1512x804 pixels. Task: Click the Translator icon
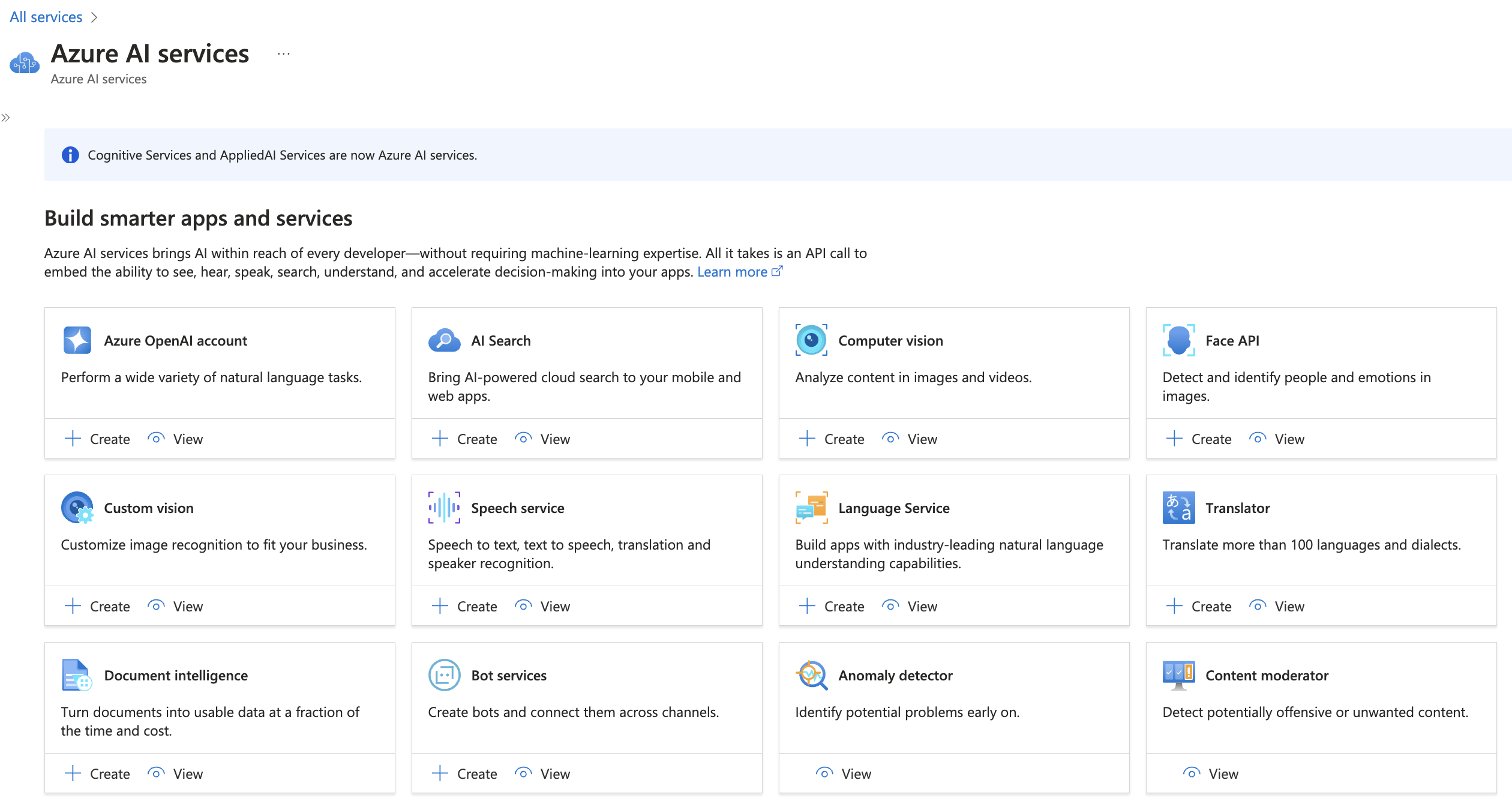coord(1179,508)
